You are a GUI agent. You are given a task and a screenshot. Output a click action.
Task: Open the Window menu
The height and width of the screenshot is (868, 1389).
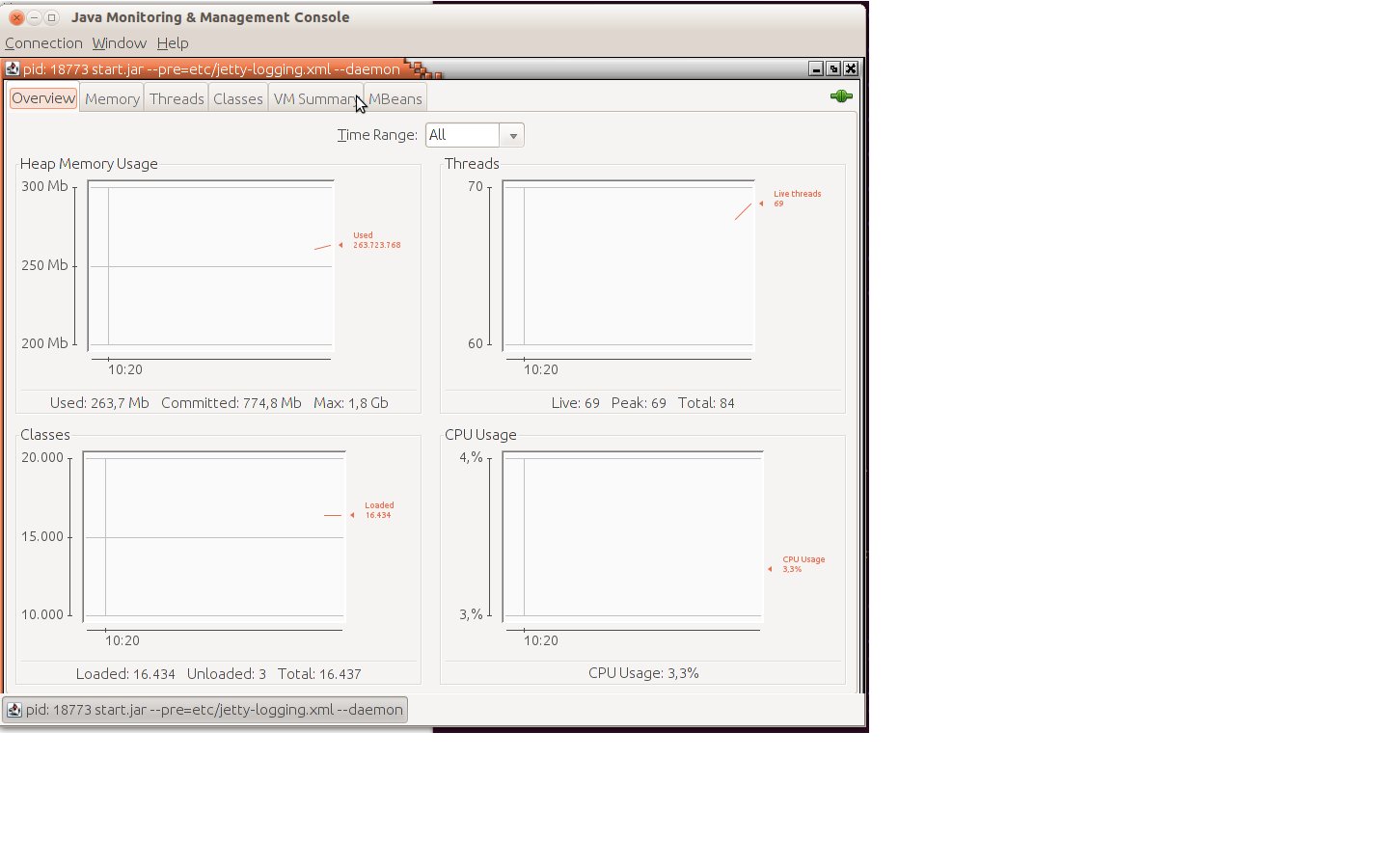click(x=119, y=43)
